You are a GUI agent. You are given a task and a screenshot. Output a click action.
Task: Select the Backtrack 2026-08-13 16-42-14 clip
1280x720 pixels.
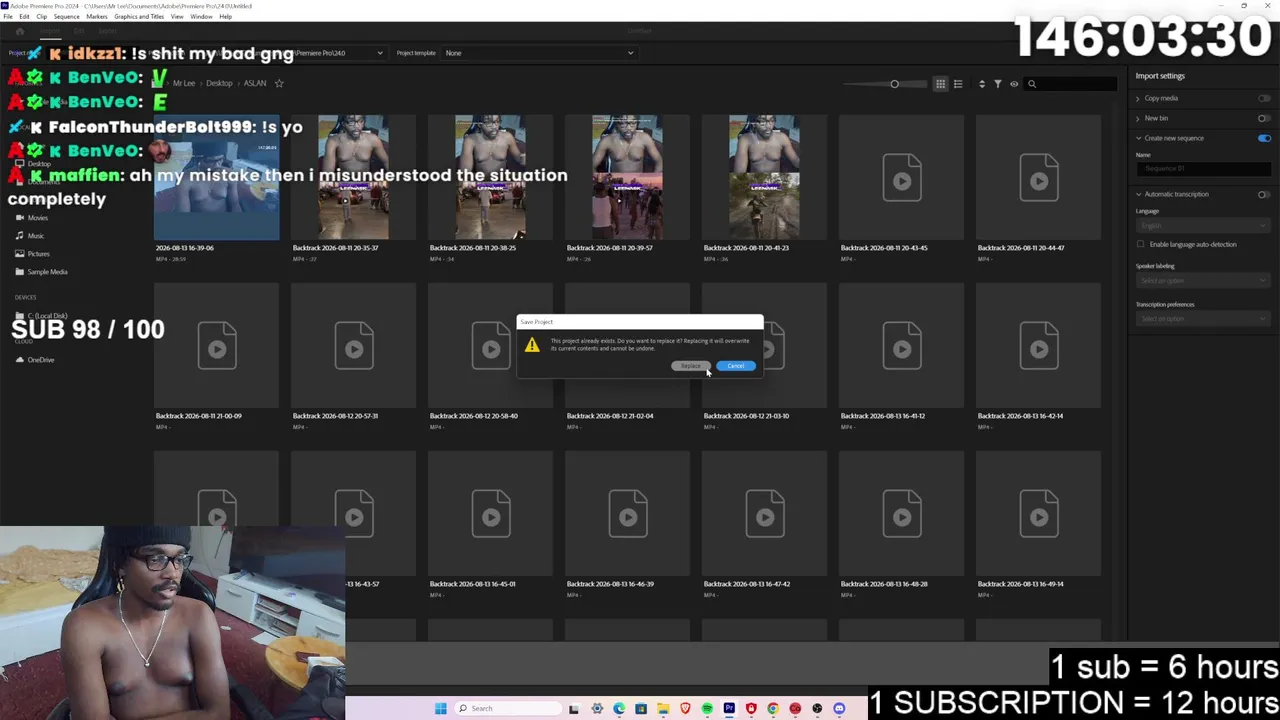1039,346
